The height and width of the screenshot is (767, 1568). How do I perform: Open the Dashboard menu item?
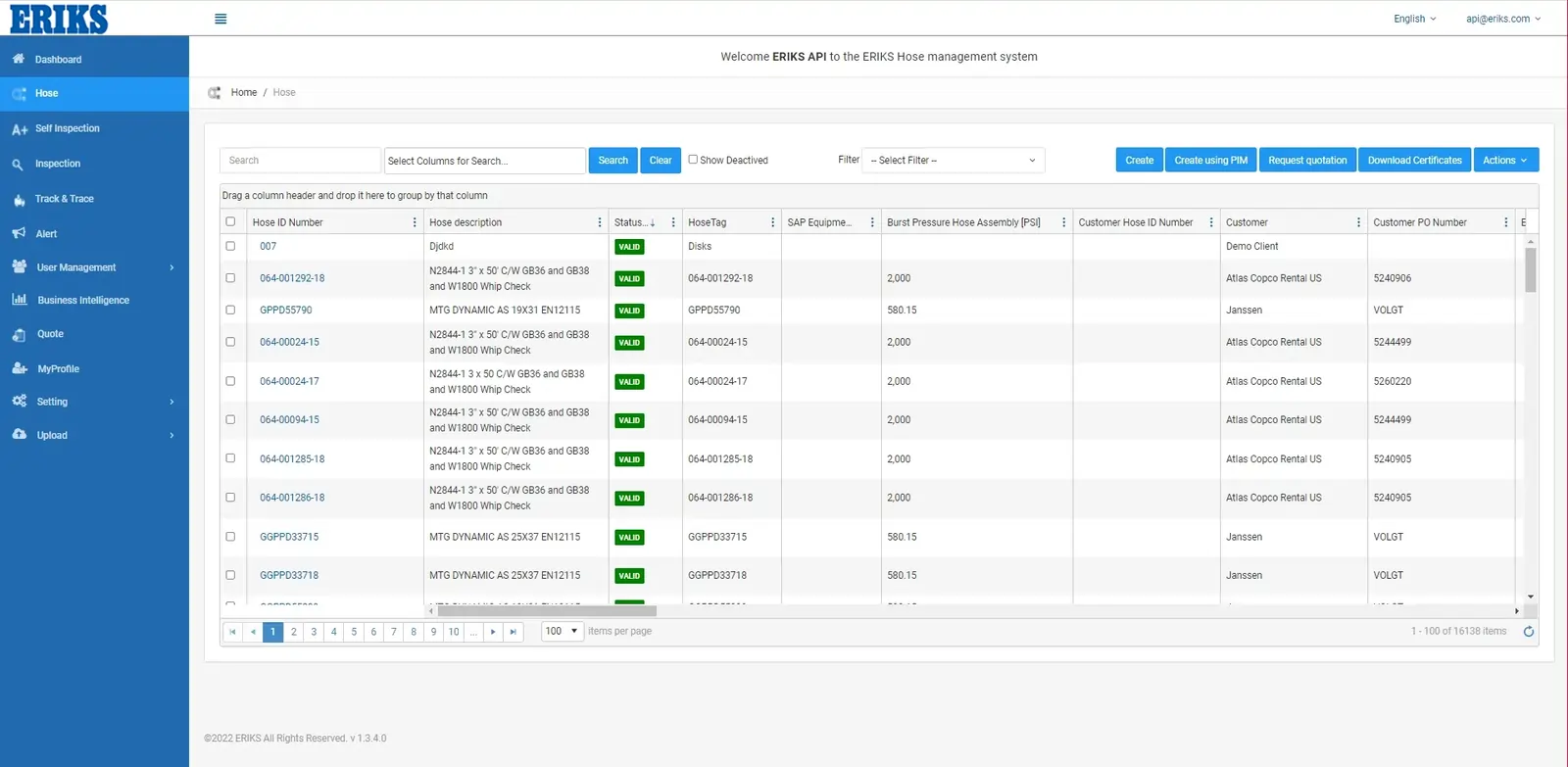coord(94,59)
